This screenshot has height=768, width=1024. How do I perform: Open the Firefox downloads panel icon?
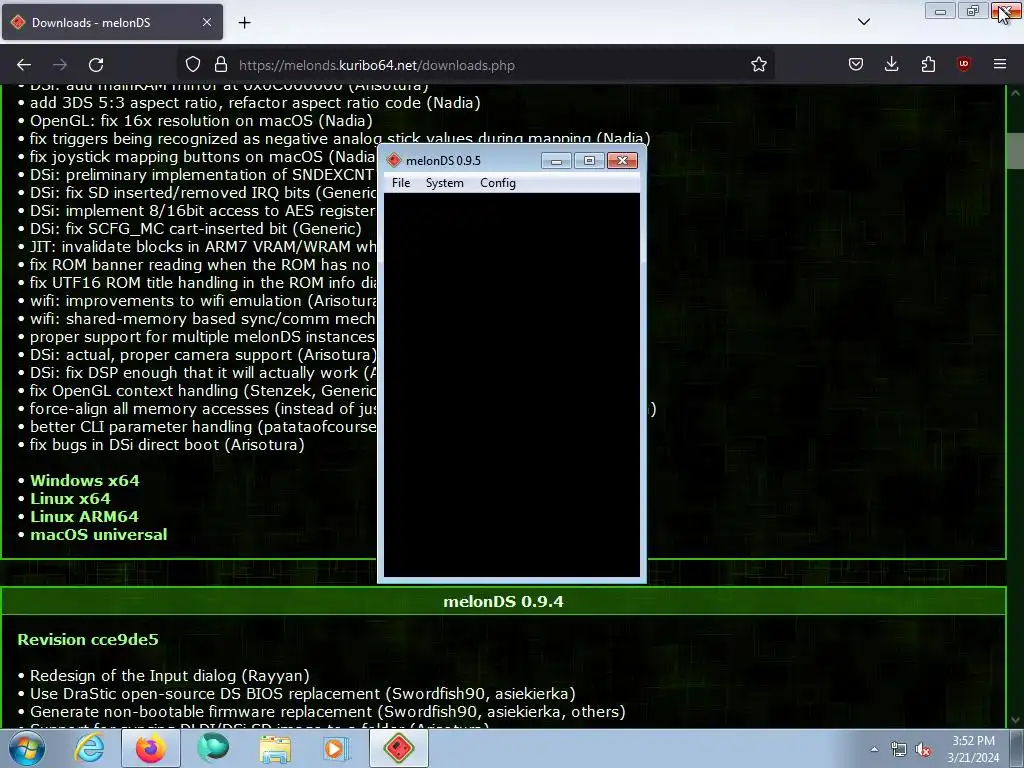(x=891, y=65)
